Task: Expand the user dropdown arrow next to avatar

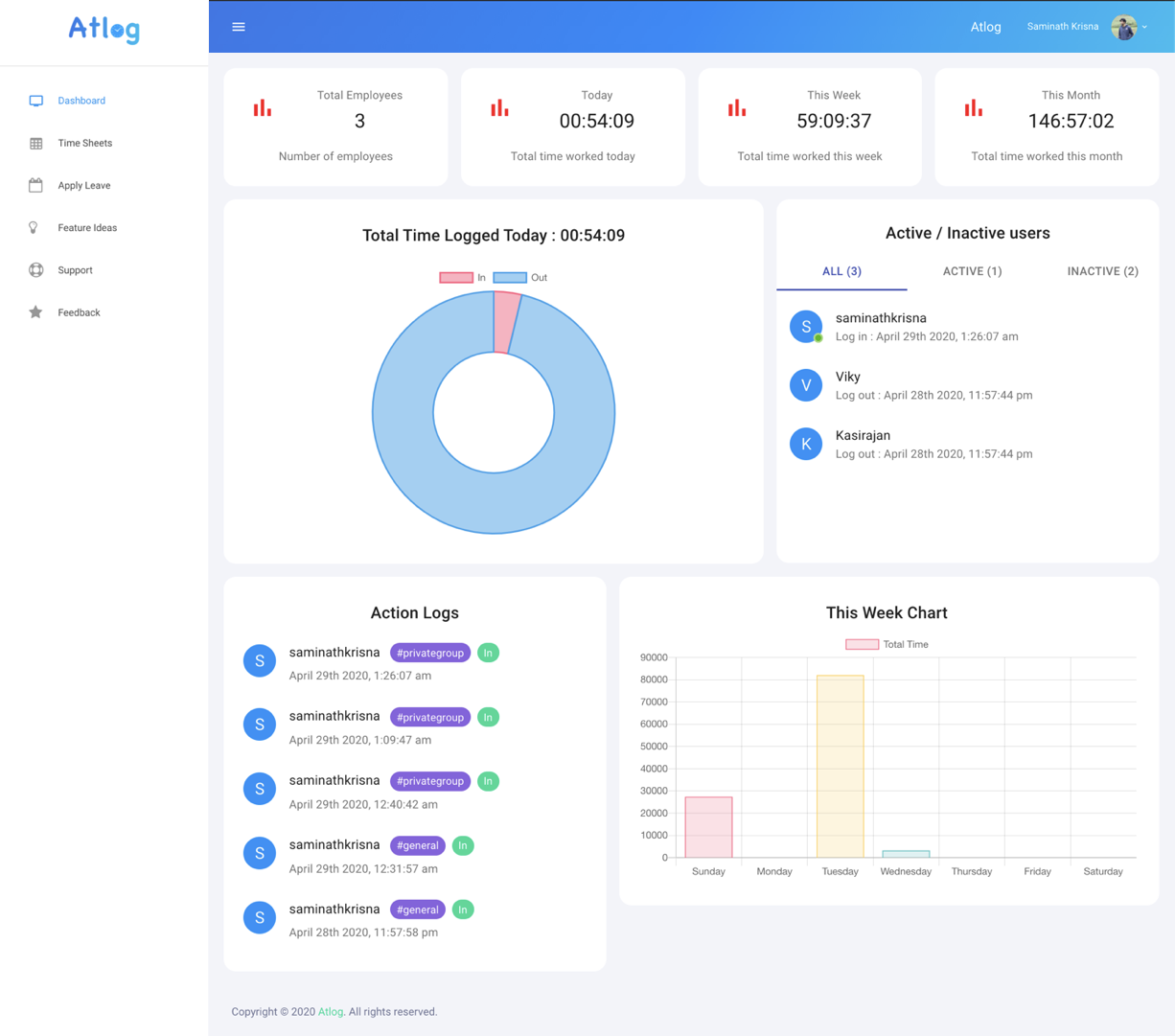Action: (x=1144, y=27)
